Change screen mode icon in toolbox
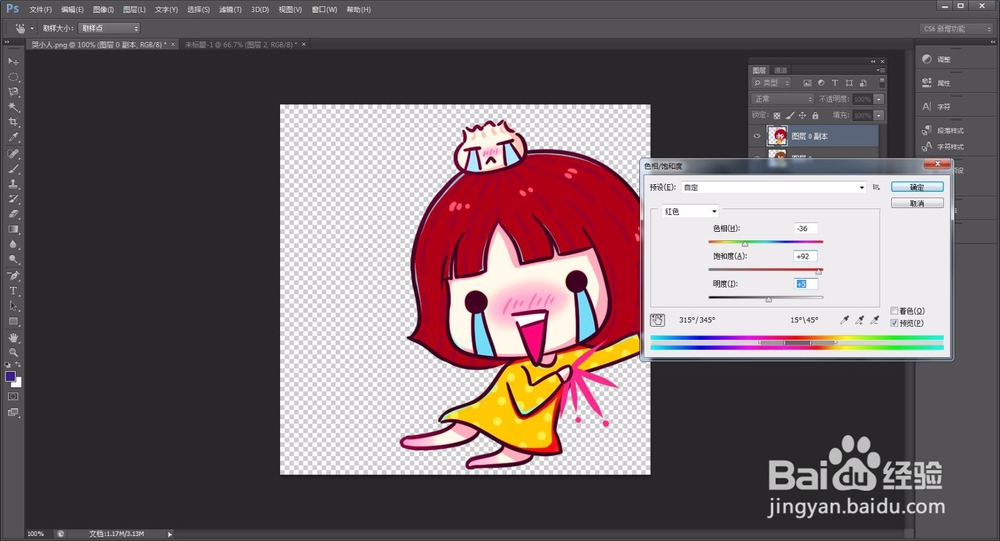The height and width of the screenshot is (541, 1000). coord(13,412)
